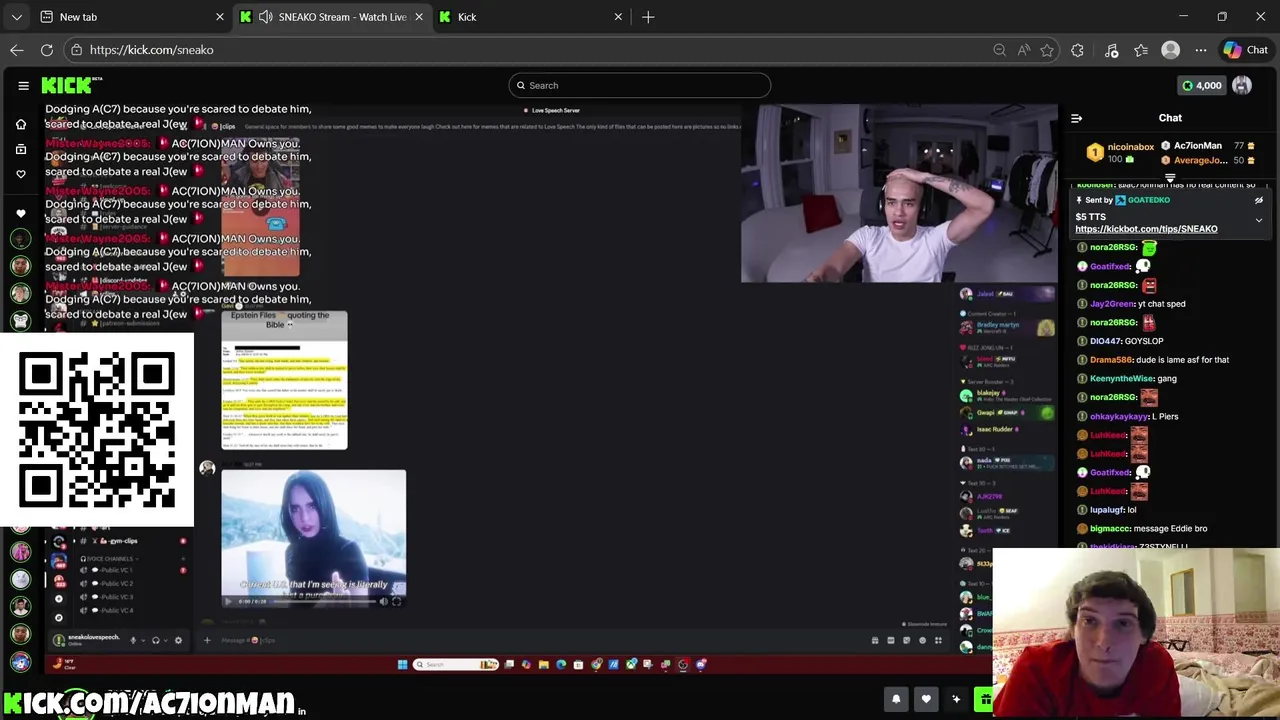Switch to the New tab browser tab

[130, 17]
